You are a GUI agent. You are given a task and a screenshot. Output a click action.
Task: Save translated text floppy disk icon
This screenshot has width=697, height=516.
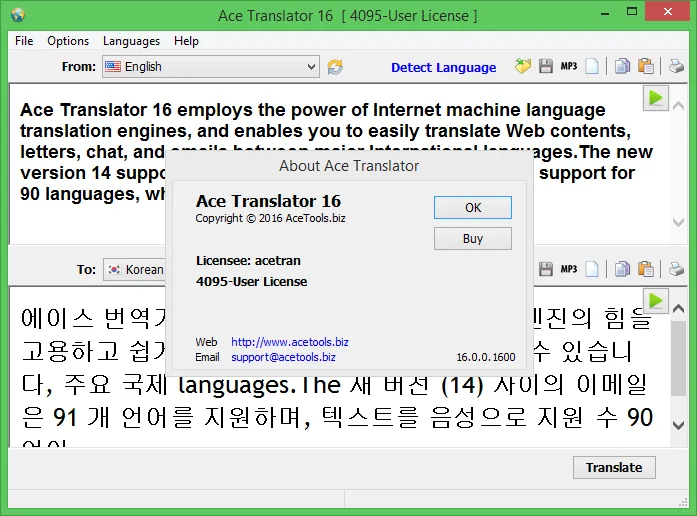coord(546,269)
